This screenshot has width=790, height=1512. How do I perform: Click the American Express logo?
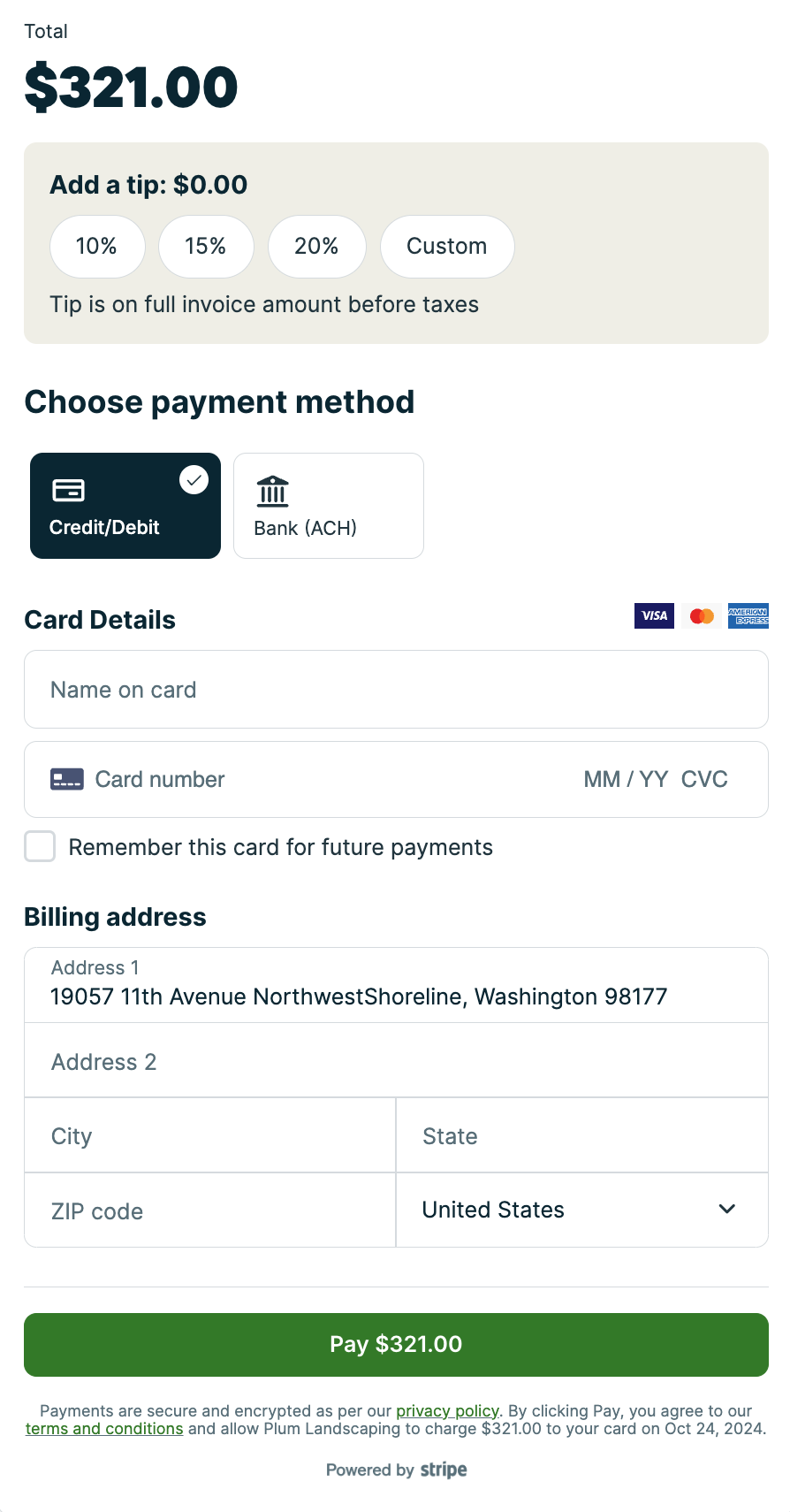[748, 616]
